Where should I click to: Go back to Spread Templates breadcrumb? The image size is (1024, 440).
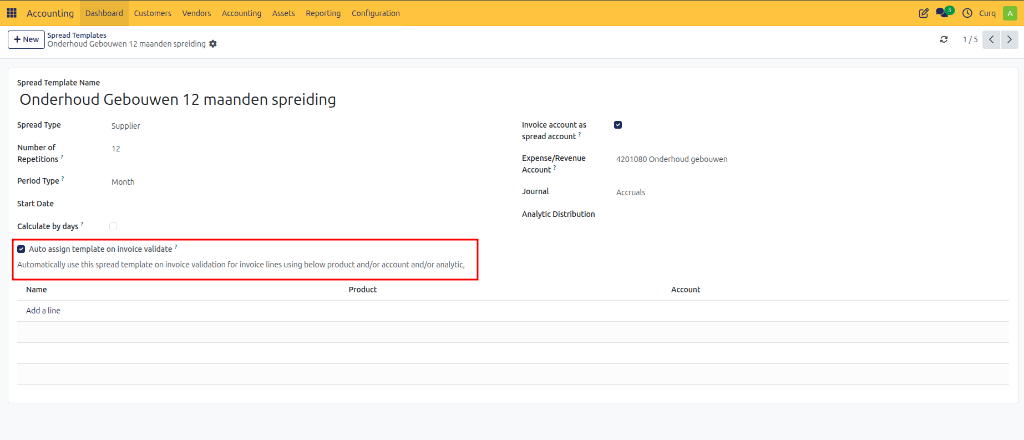point(77,35)
